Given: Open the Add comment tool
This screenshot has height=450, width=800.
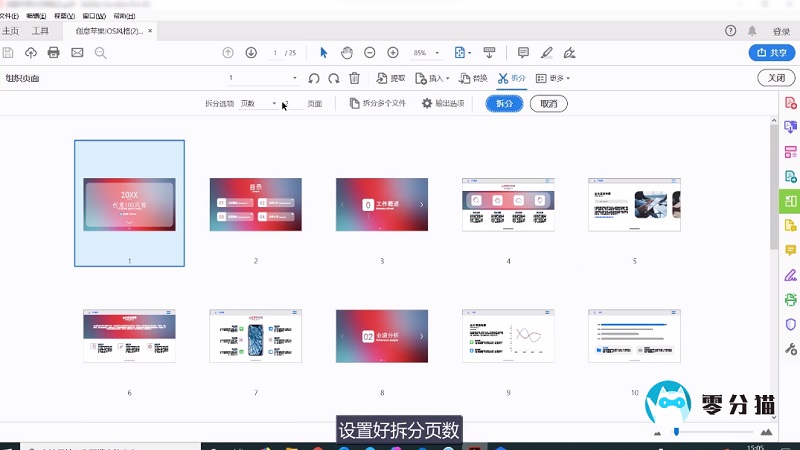Looking at the screenshot, I should pos(523,52).
